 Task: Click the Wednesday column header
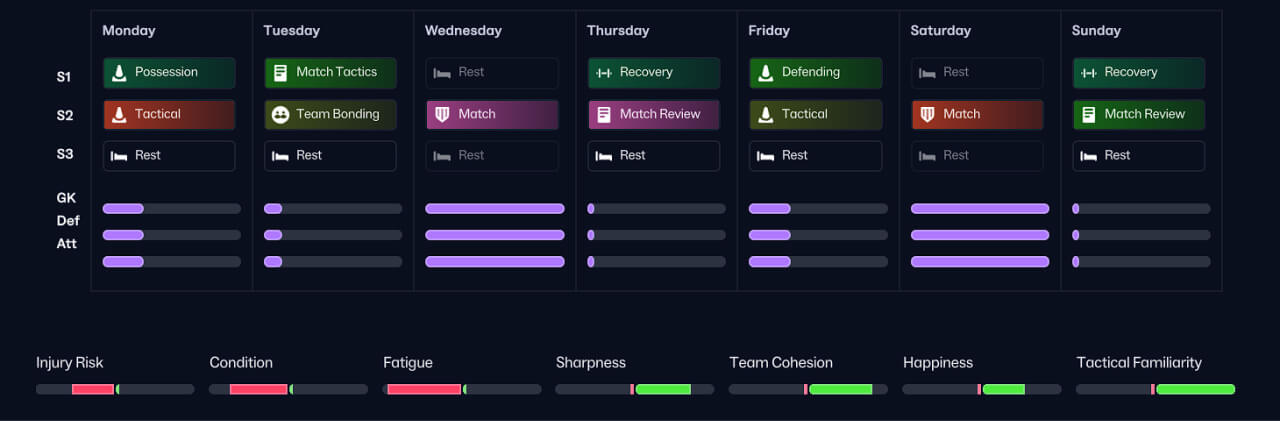(463, 30)
